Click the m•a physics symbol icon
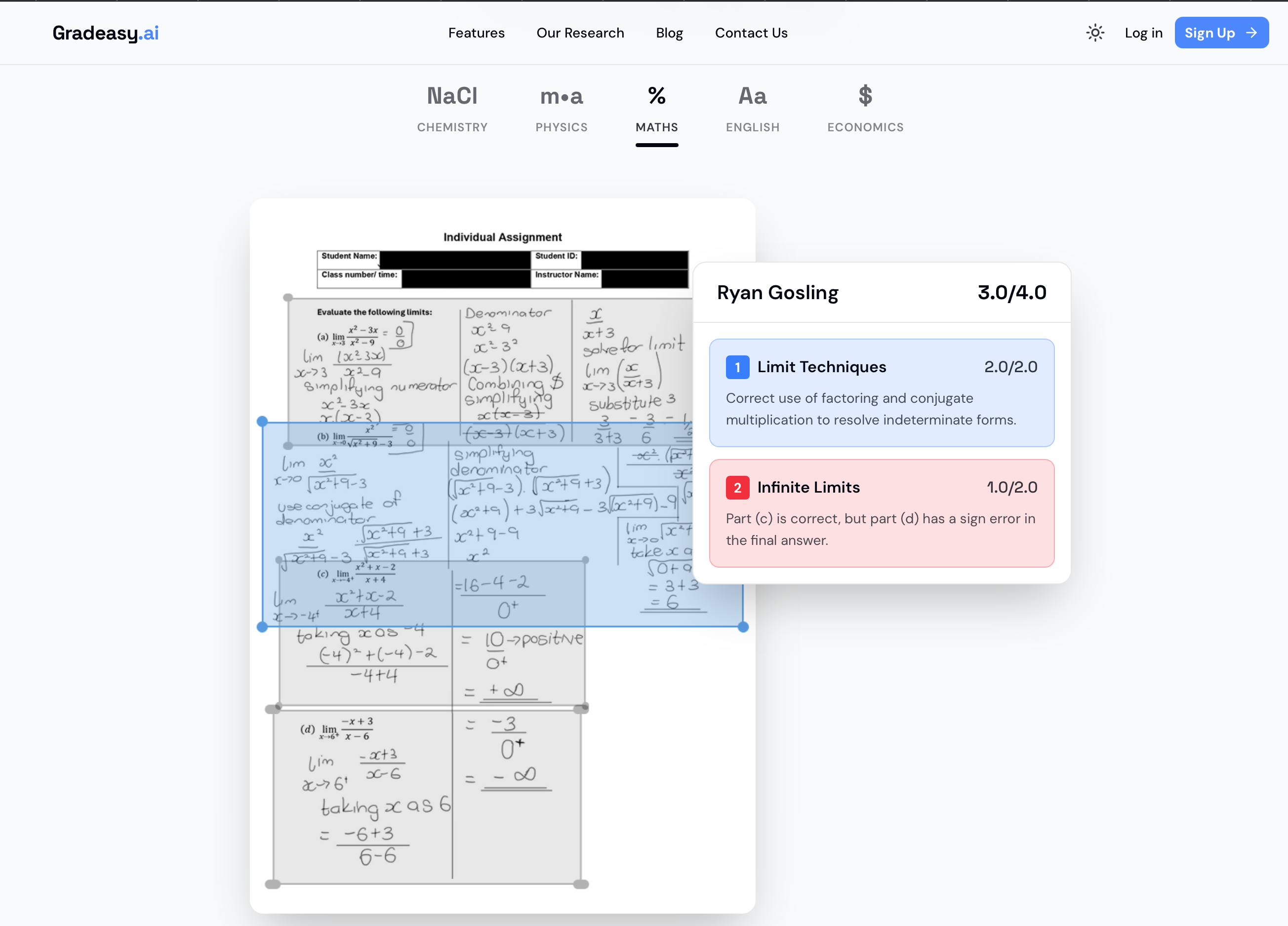This screenshot has height=926, width=1288. pyautogui.click(x=561, y=96)
